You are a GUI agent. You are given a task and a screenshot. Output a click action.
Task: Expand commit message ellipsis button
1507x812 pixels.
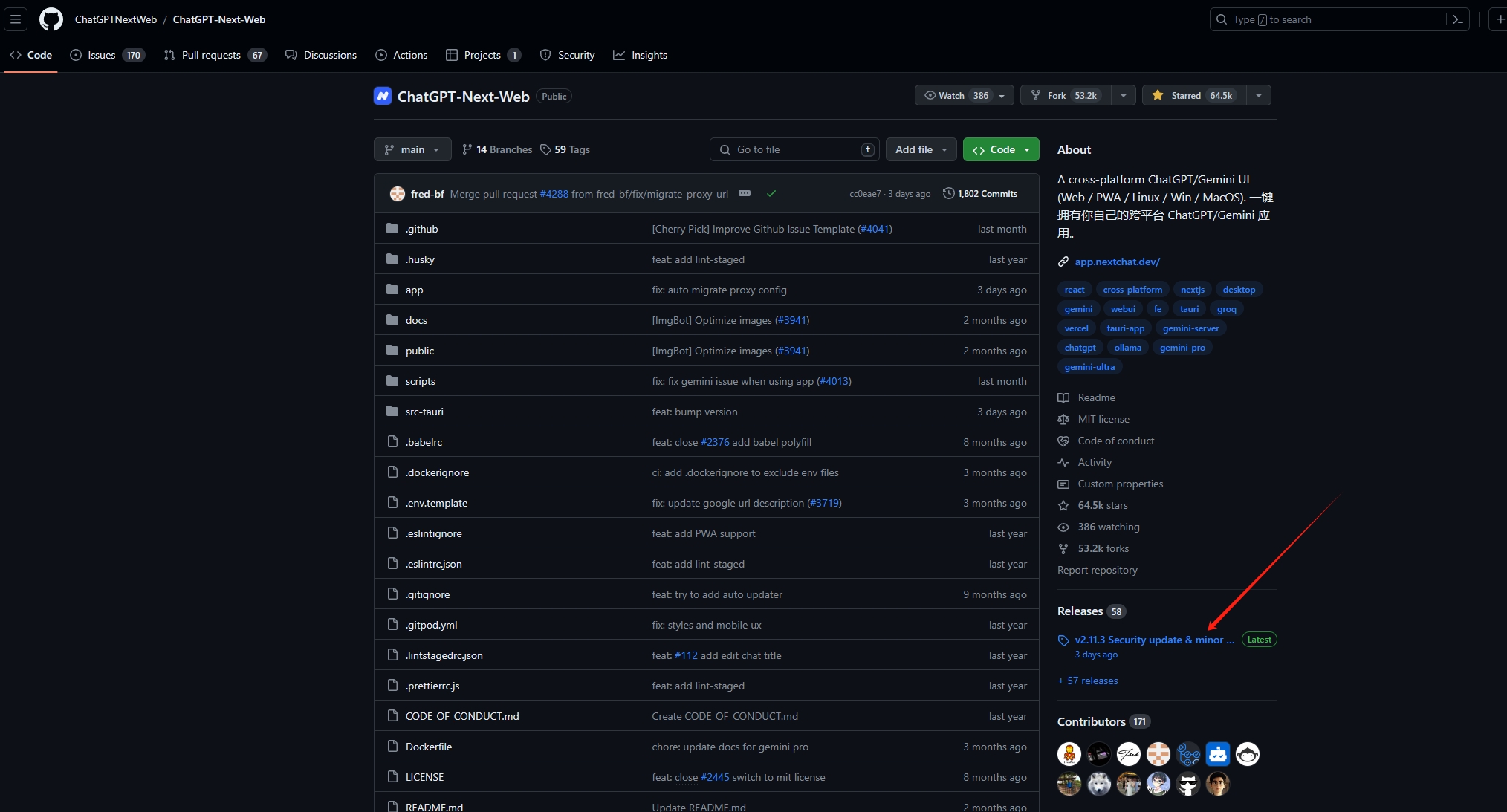point(745,194)
